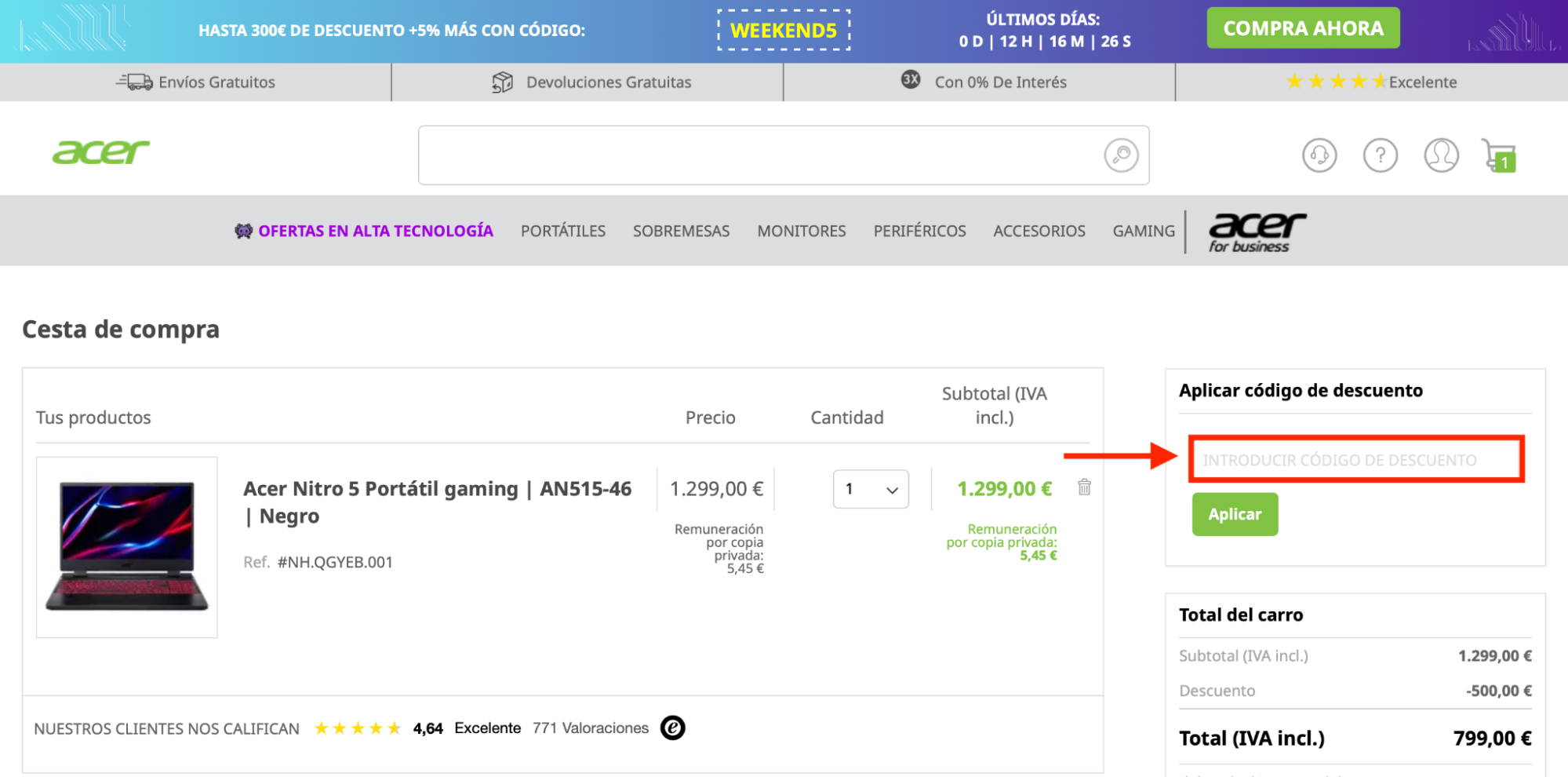Click the 3X interest-free icon
This screenshot has width=1568, height=777.
[x=911, y=79]
